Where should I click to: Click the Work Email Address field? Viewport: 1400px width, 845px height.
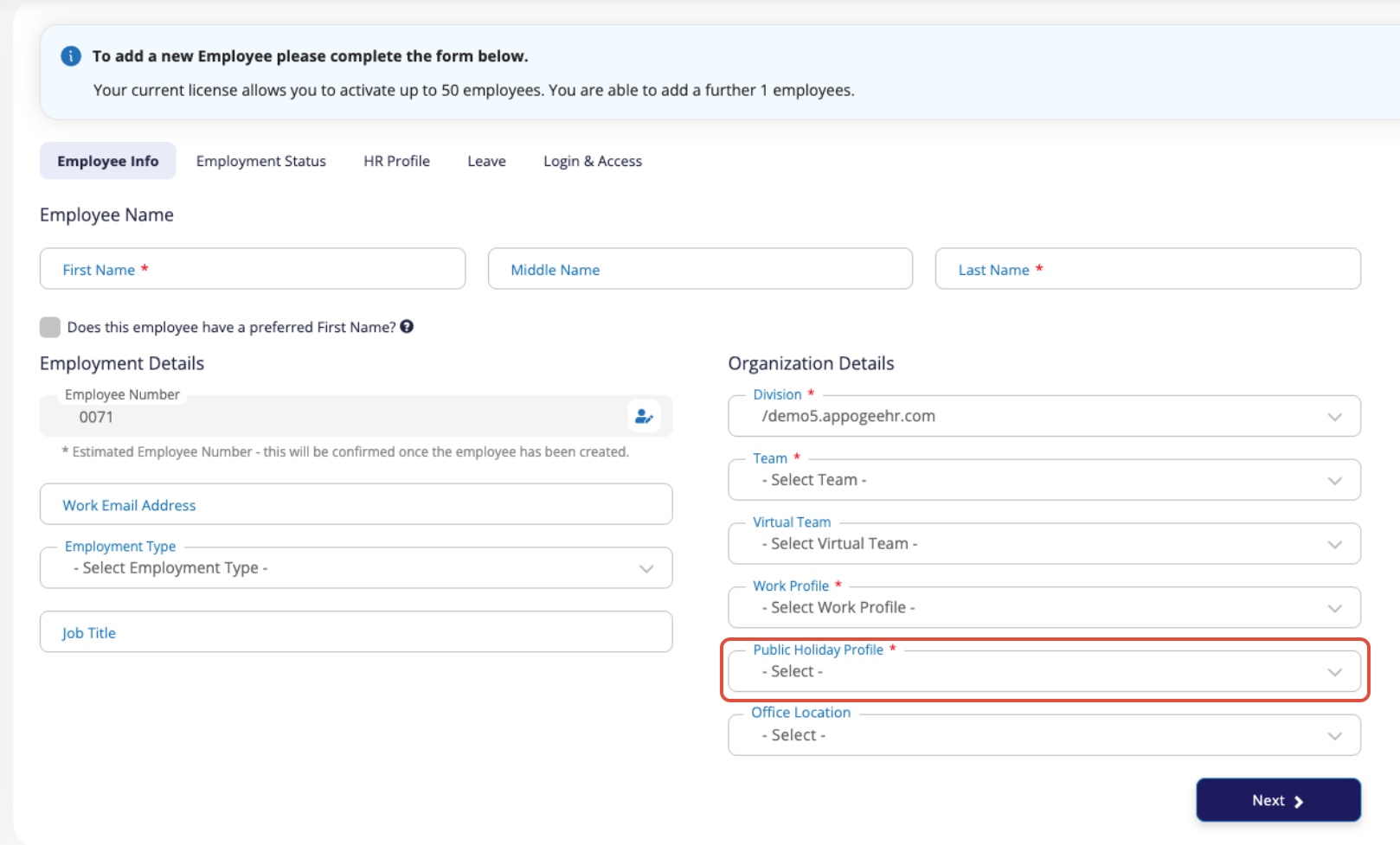pyautogui.click(x=356, y=504)
